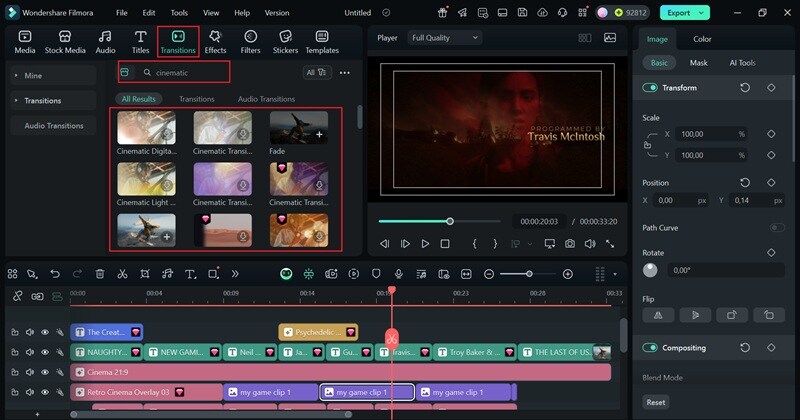Hide the Cinema 21:9 track
This screenshot has width=800, height=420.
point(45,372)
